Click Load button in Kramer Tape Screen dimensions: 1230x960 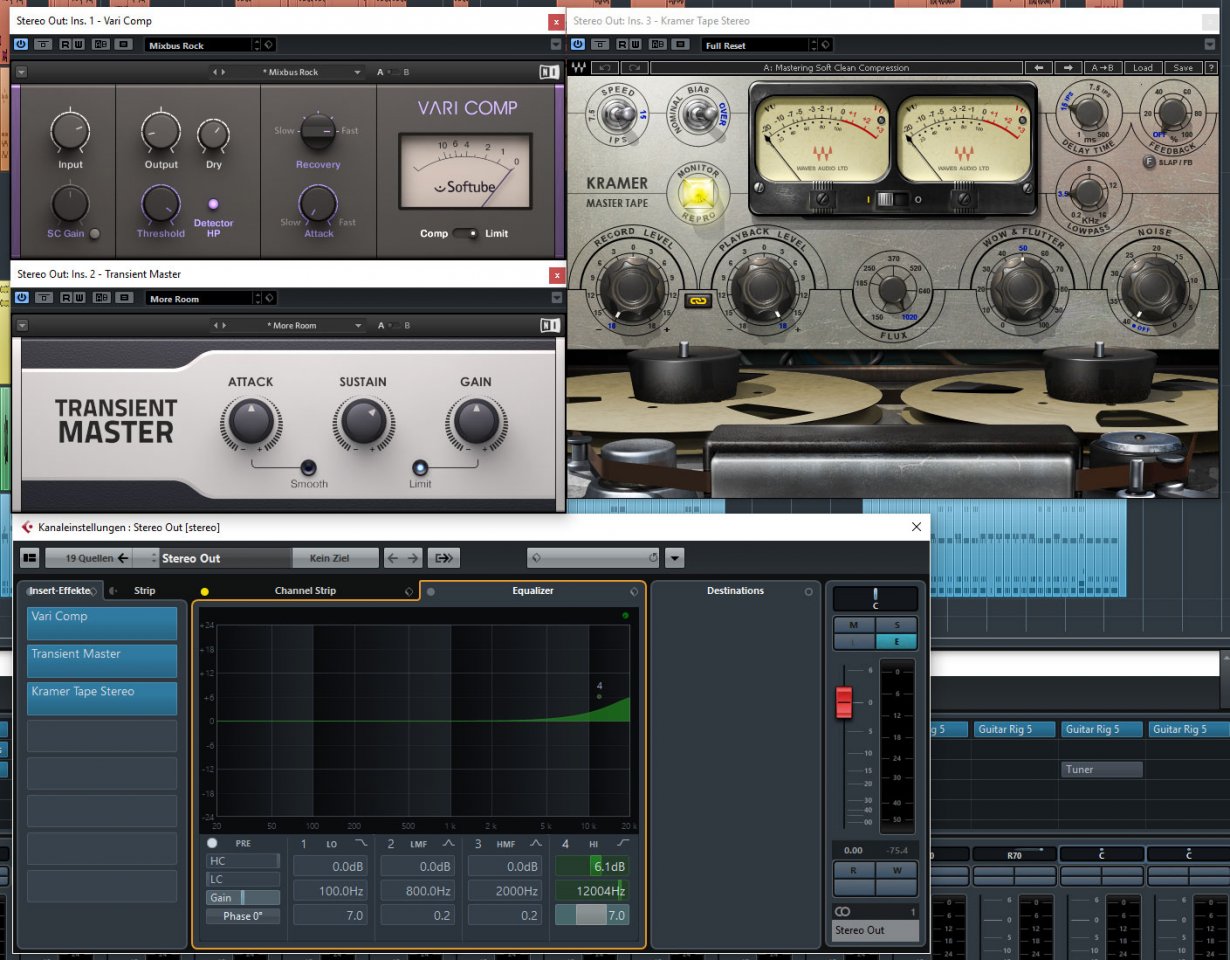click(1143, 68)
